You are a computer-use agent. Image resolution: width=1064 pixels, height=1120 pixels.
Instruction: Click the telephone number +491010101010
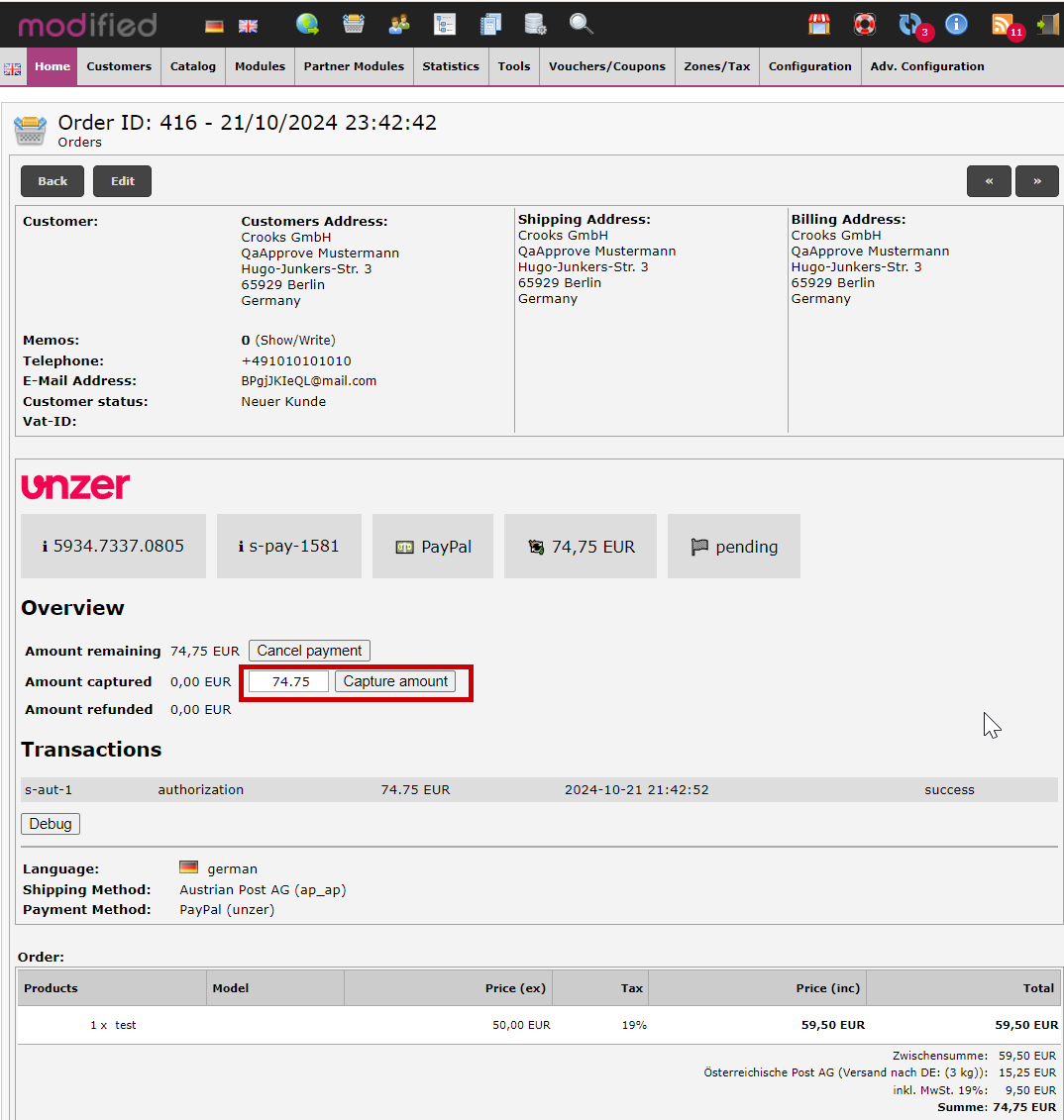(x=296, y=360)
